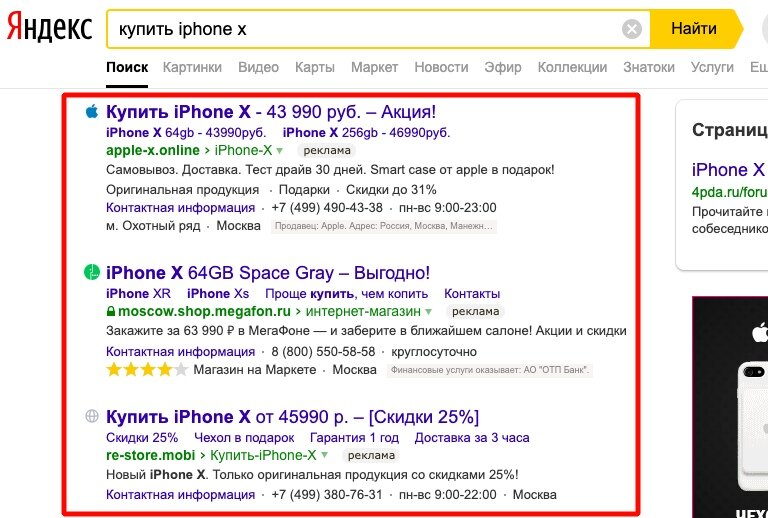Open the Скидки 25% sitelink

[x=142, y=438]
